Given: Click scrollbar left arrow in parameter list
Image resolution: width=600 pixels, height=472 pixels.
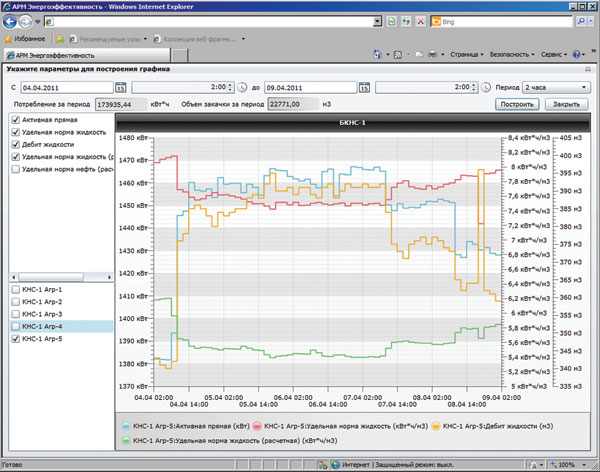Looking at the screenshot, I should click(x=14, y=277).
